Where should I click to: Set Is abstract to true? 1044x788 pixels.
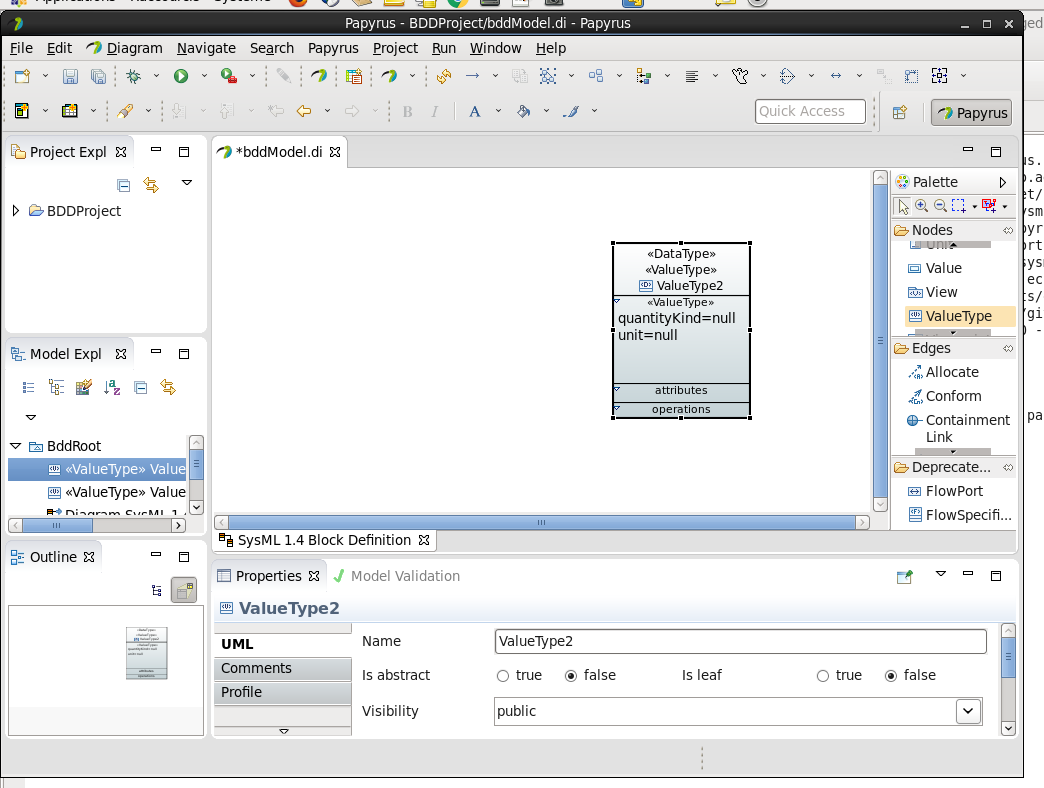tap(503, 676)
